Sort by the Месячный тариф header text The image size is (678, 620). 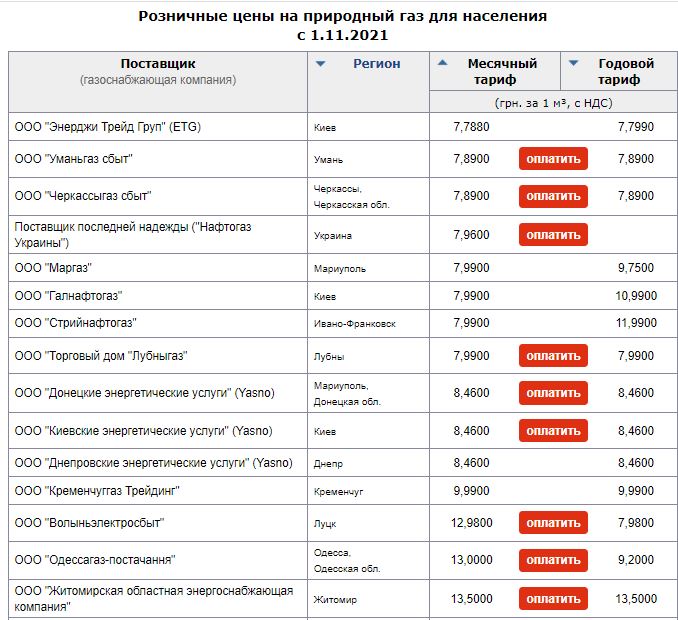[x=502, y=71]
